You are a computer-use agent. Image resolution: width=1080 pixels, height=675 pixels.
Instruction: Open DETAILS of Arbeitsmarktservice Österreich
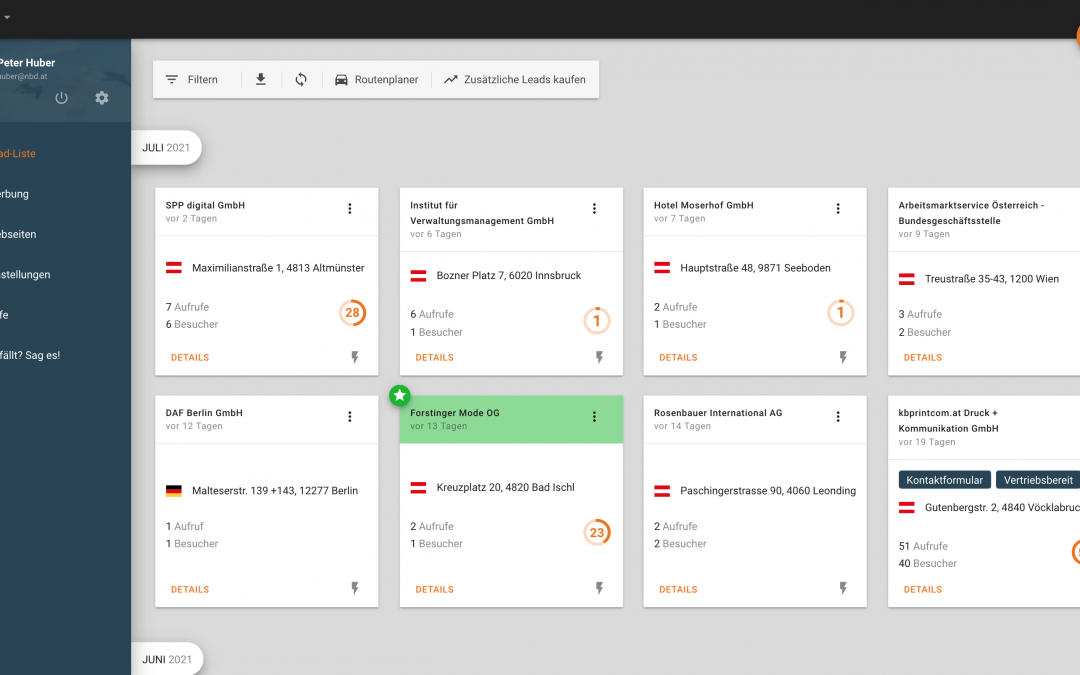click(x=923, y=357)
